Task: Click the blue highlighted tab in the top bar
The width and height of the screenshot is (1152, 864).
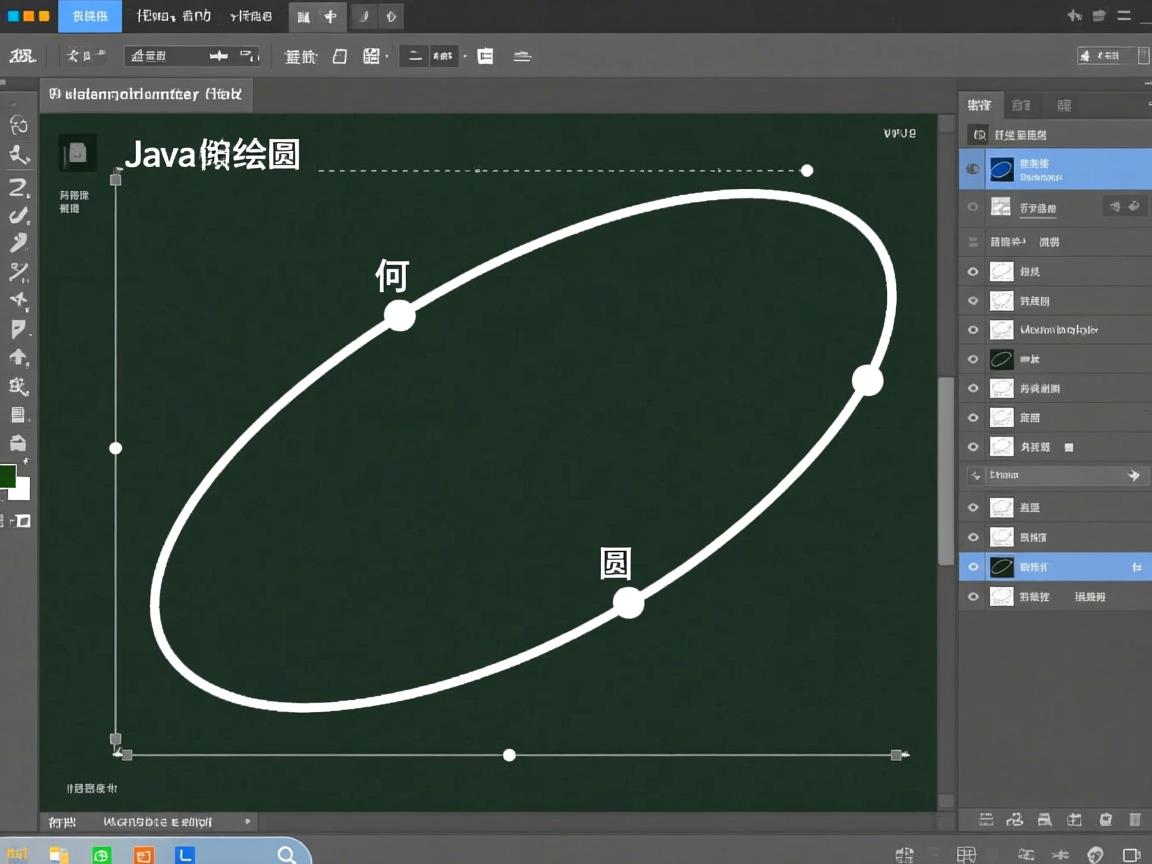Action: click(90, 16)
